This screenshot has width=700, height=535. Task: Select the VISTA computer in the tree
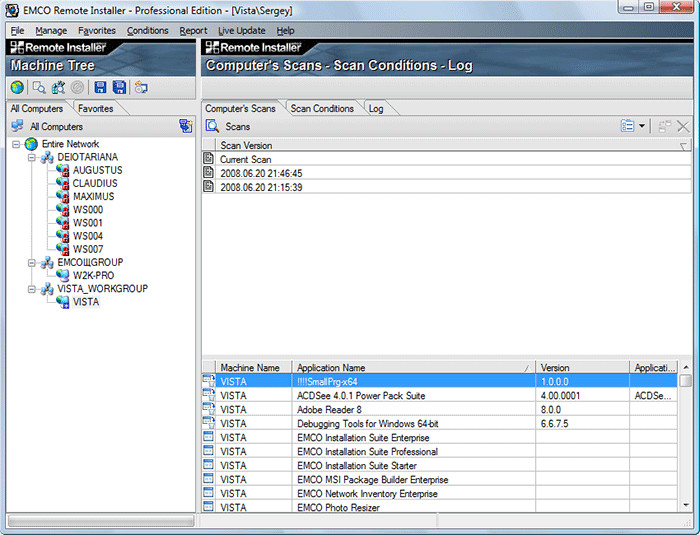pos(86,302)
